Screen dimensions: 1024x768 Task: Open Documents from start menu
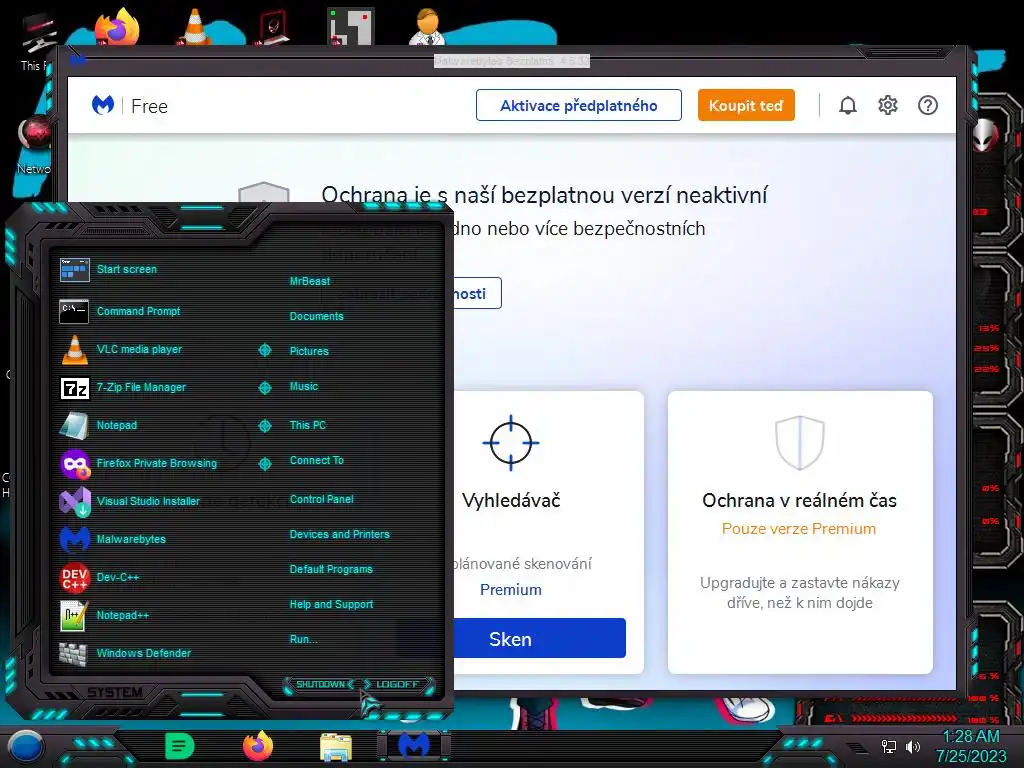316,316
